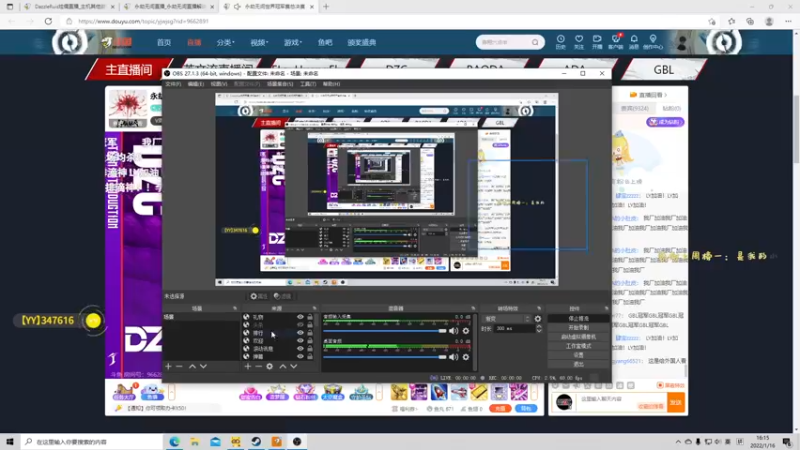This screenshot has width=800, height=450.
Task: Open the OBS 编辑 (Edit) menu
Action: (195, 84)
